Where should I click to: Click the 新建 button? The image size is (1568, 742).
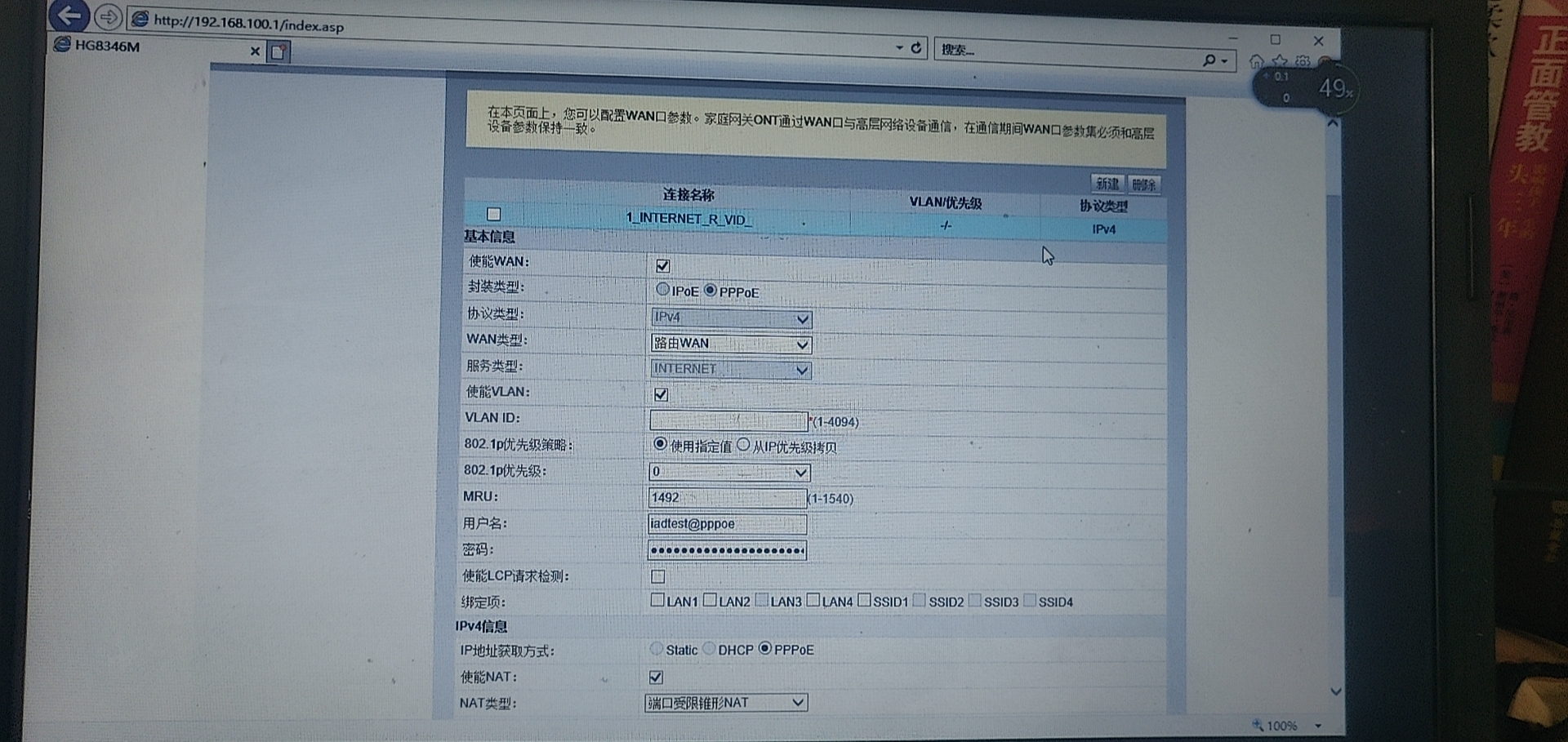coord(1107,184)
